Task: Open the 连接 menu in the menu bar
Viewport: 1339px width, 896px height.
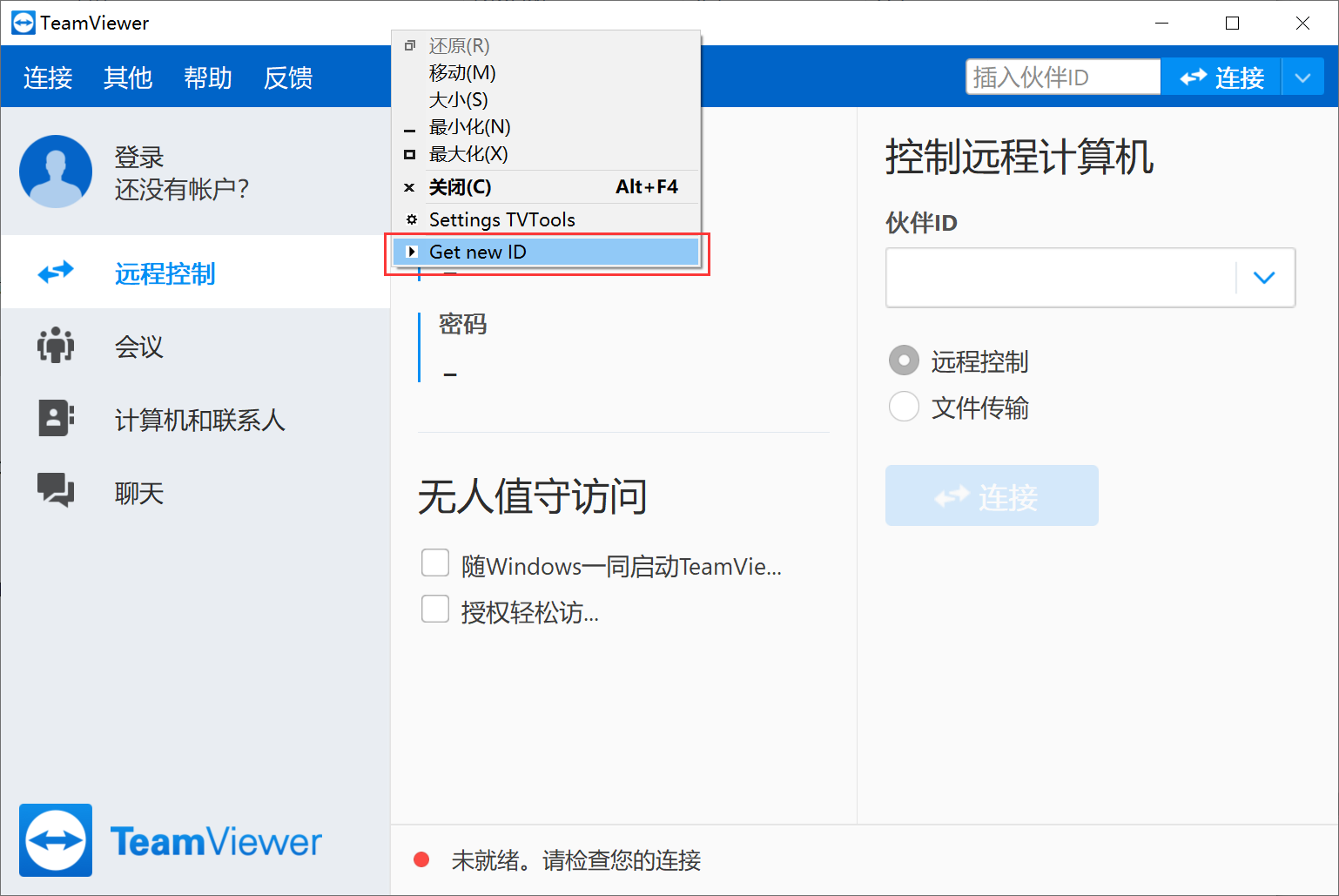Action: pos(48,77)
